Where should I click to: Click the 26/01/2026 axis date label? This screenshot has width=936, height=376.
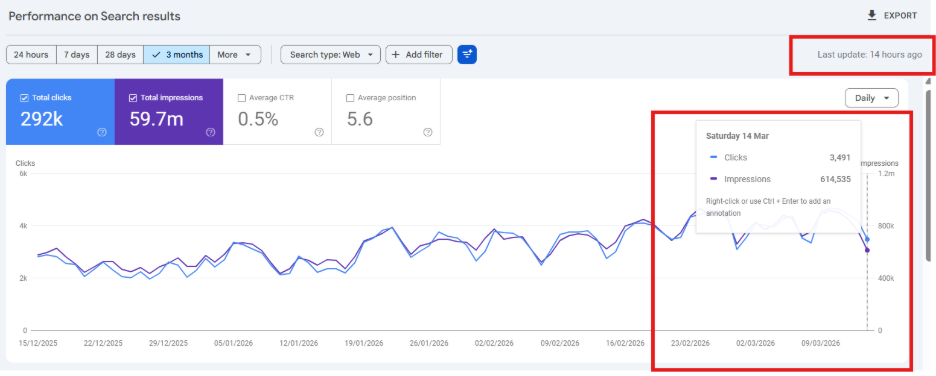point(429,343)
